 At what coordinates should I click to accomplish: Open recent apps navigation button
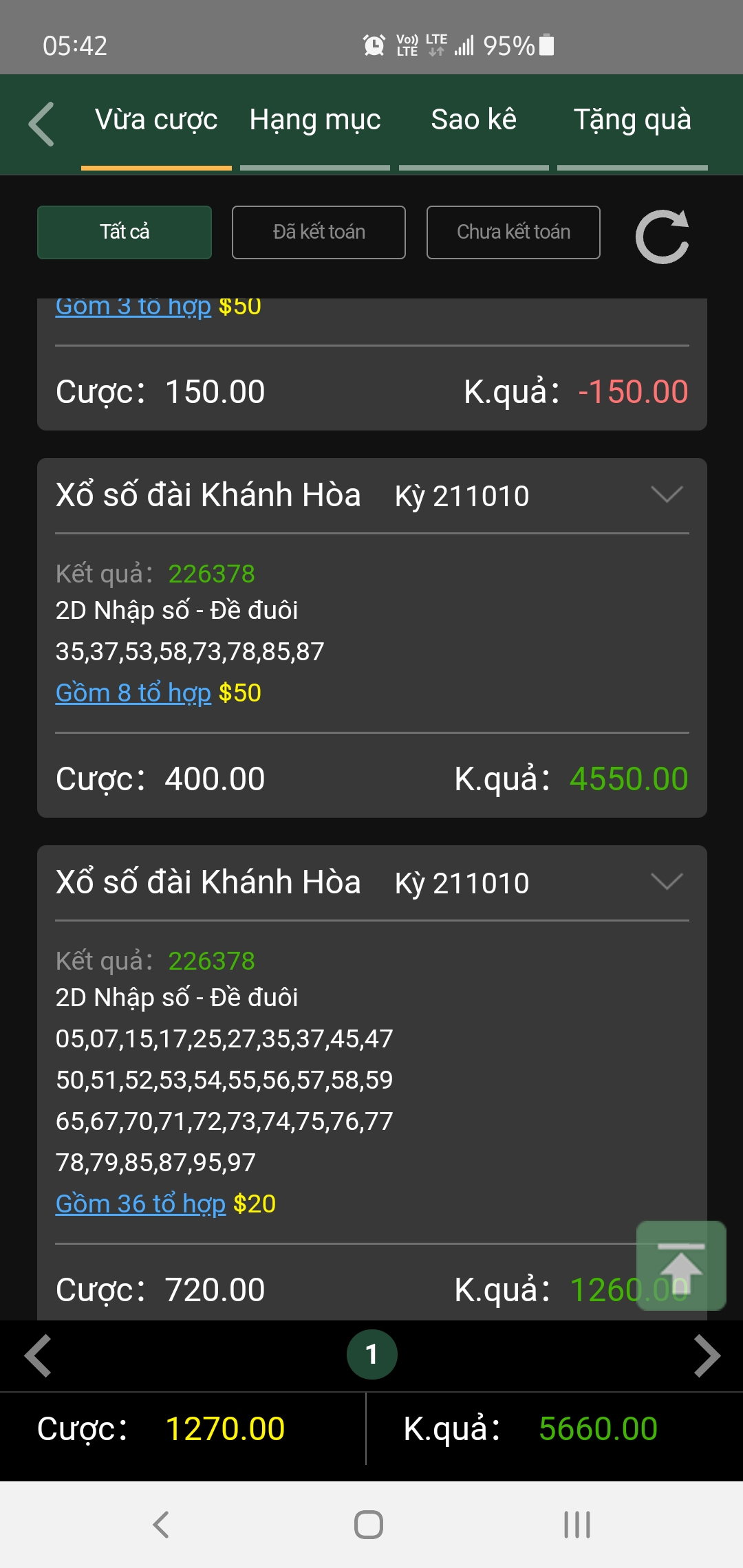click(577, 1524)
